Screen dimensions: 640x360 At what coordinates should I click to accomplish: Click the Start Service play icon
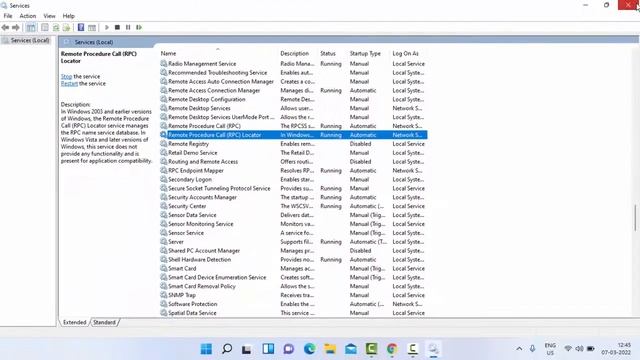[107, 27]
